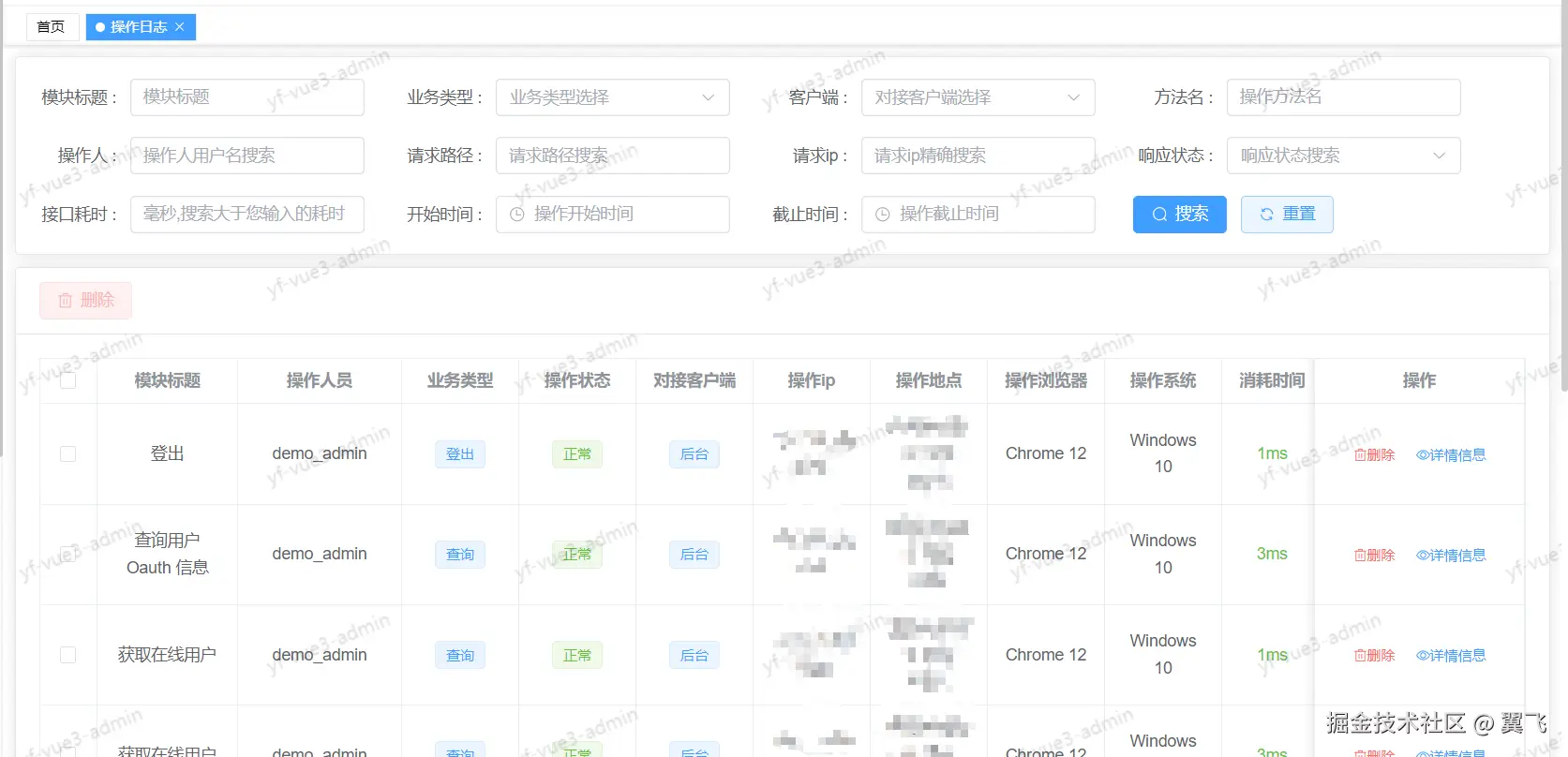Check the checkbox for first 获取在线用户 row
Image resolution: width=1568 pixels, height=757 pixels.
point(68,655)
